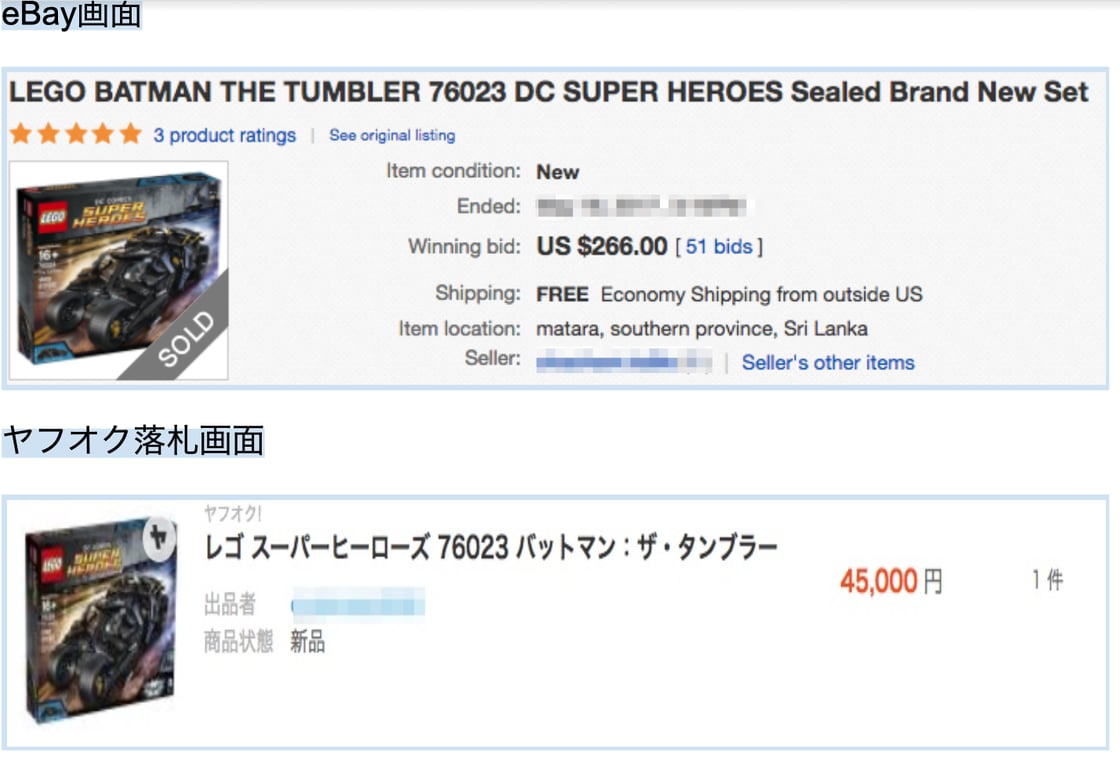
Task: Click the "1件" count text
Action: [1047, 580]
